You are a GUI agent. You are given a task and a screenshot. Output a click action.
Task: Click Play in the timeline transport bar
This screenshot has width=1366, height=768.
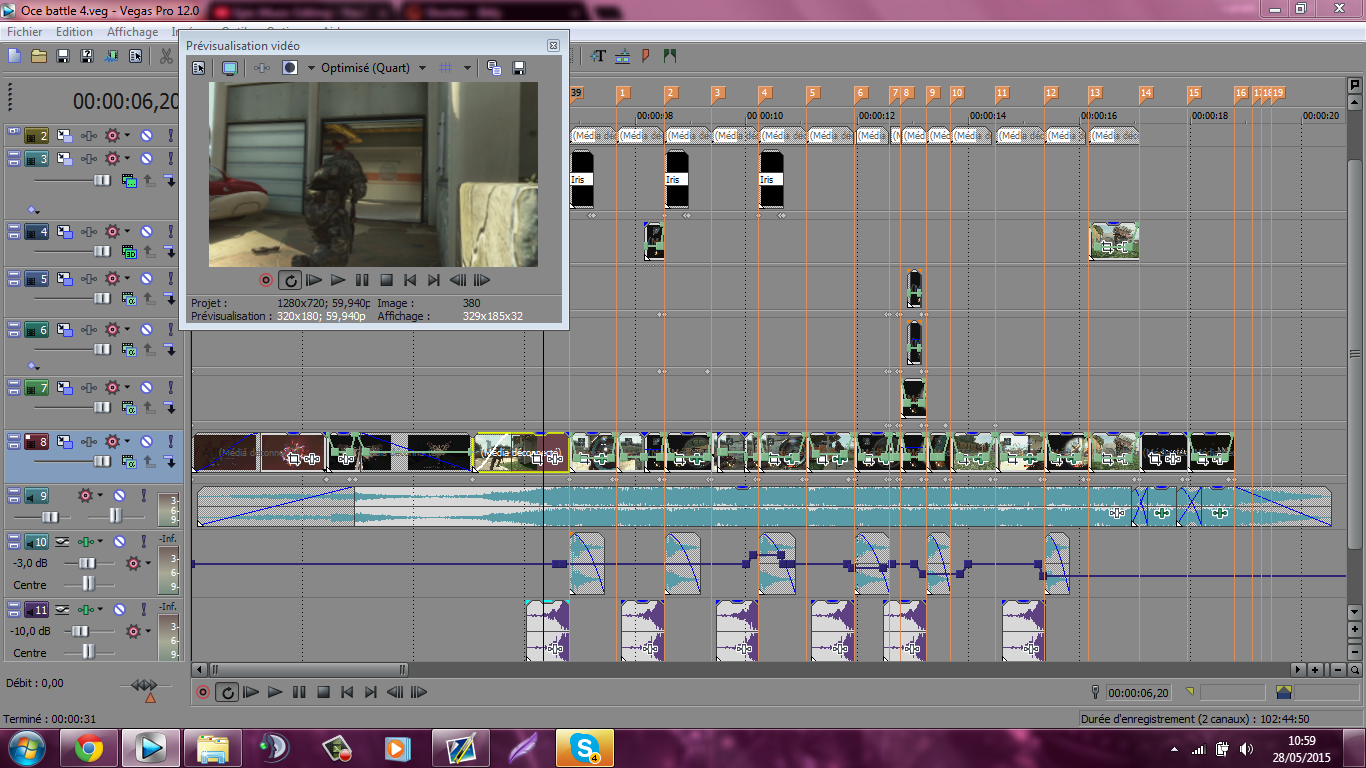(275, 692)
